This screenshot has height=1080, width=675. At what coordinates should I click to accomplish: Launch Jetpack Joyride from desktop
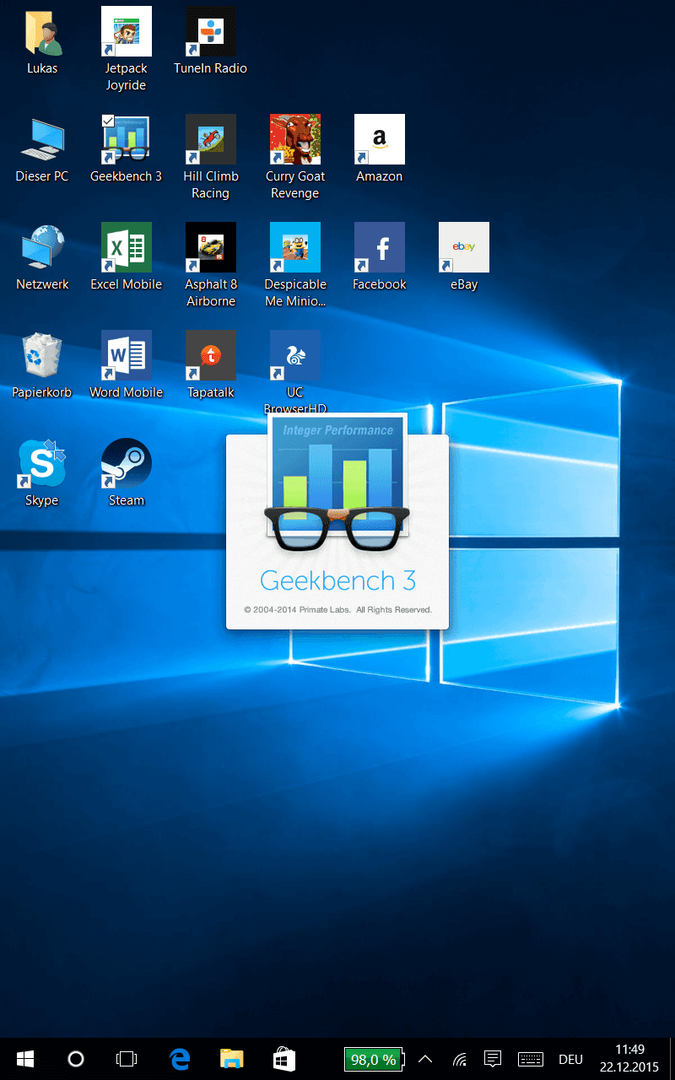pos(126,31)
